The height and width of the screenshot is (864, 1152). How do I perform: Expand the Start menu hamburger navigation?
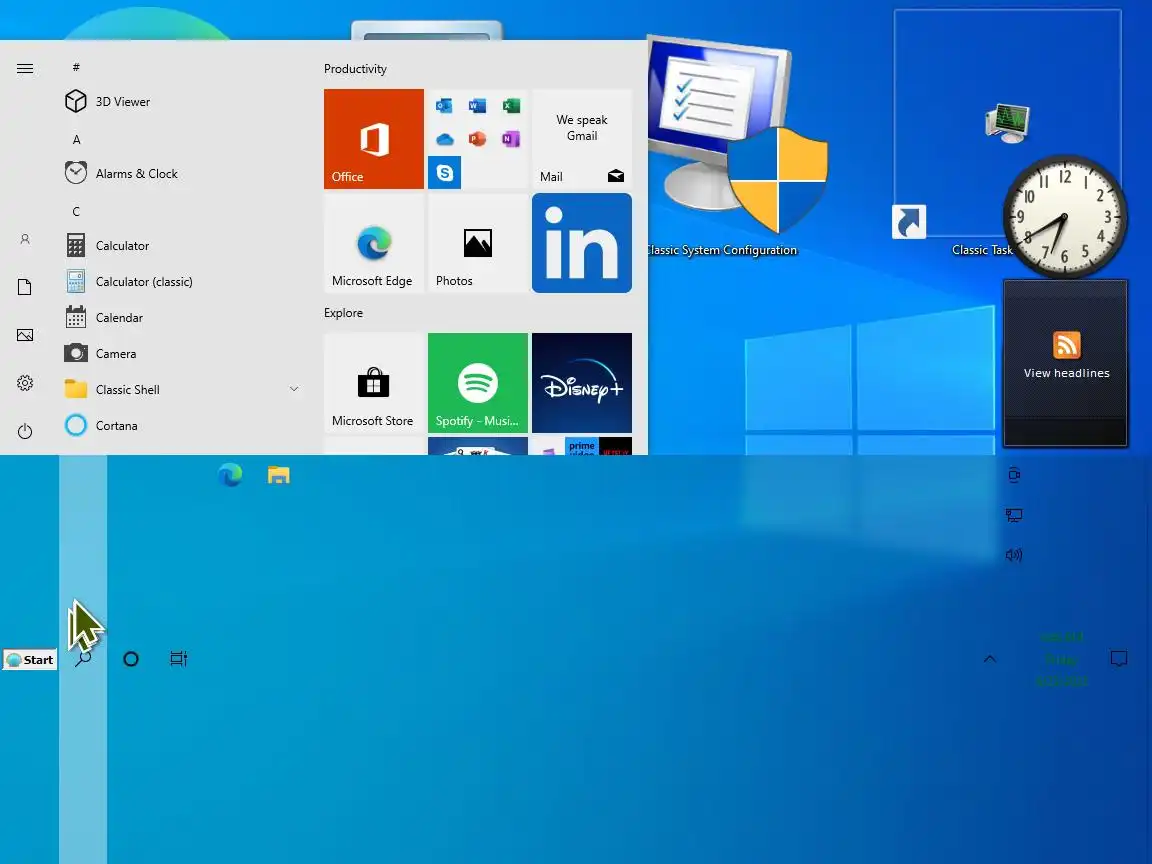point(25,68)
